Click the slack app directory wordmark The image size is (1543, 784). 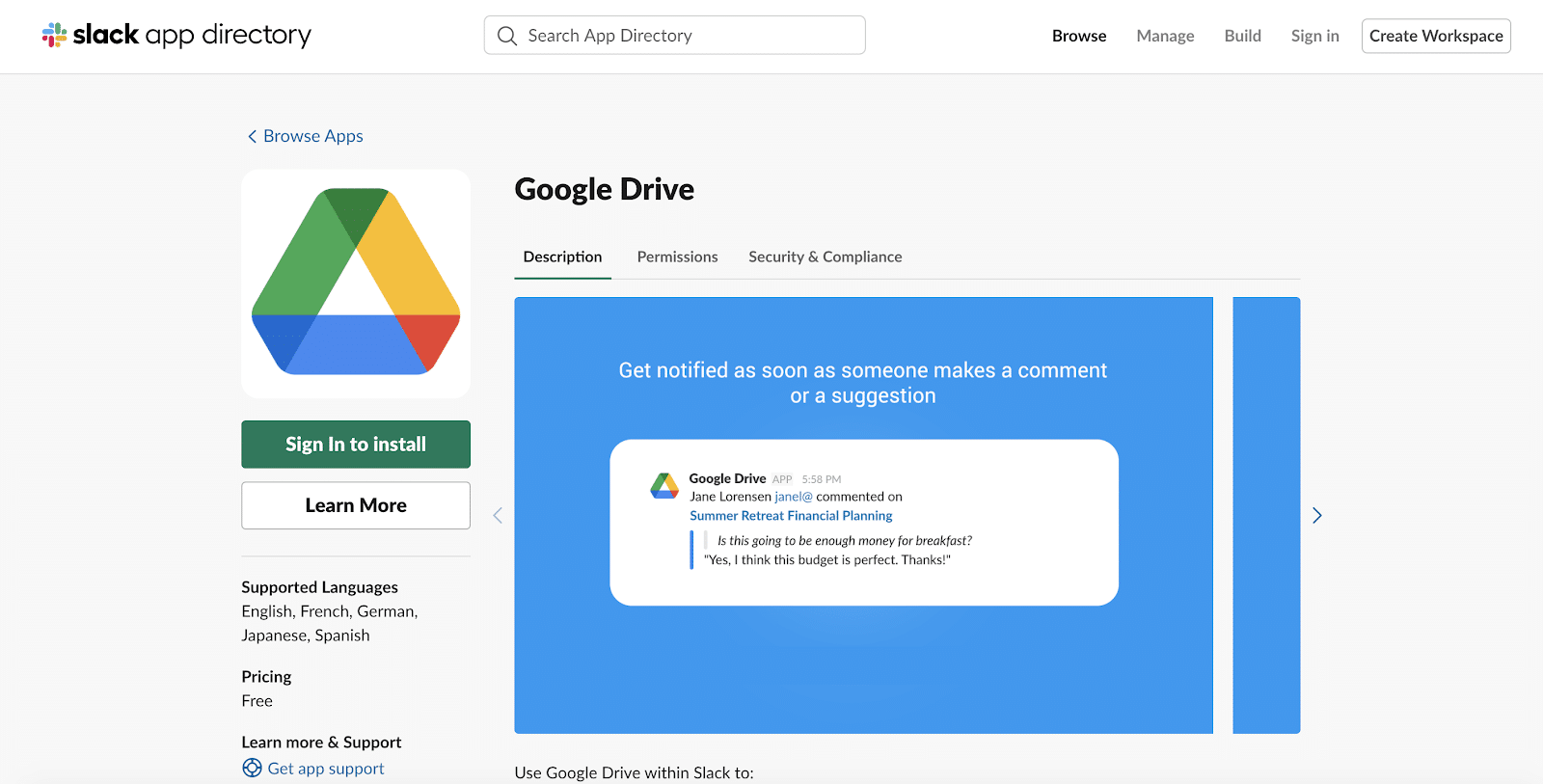point(192,35)
